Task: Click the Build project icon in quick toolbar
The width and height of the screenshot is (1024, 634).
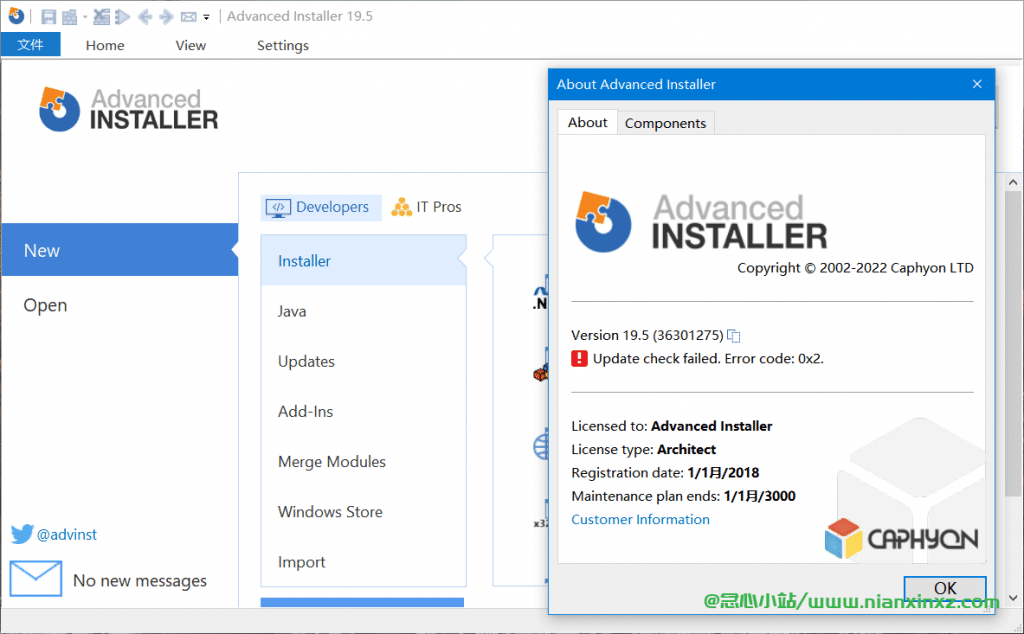Action: 69,17
